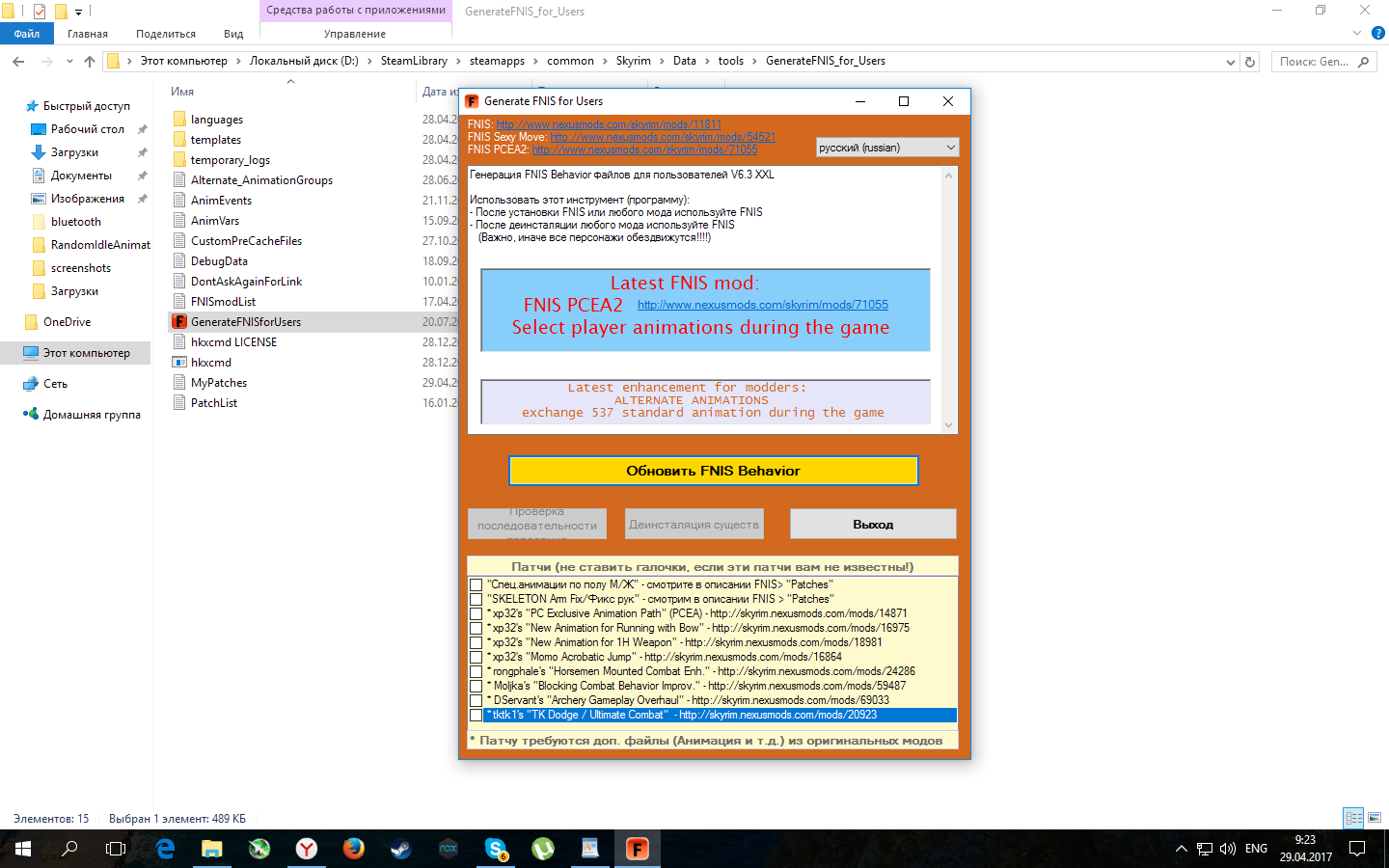Open recent locations dropdown arrow
1389x868 pixels.
[x=69, y=61]
